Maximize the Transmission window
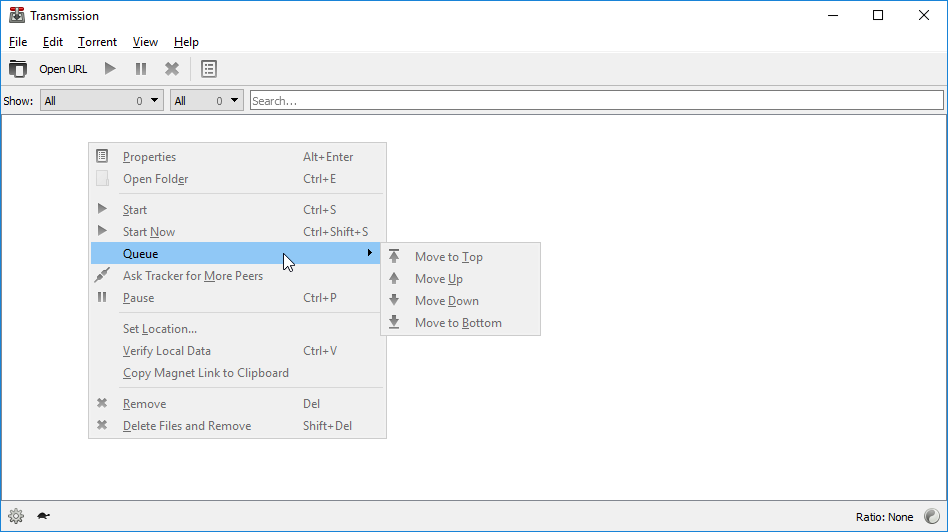 coord(878,15)
